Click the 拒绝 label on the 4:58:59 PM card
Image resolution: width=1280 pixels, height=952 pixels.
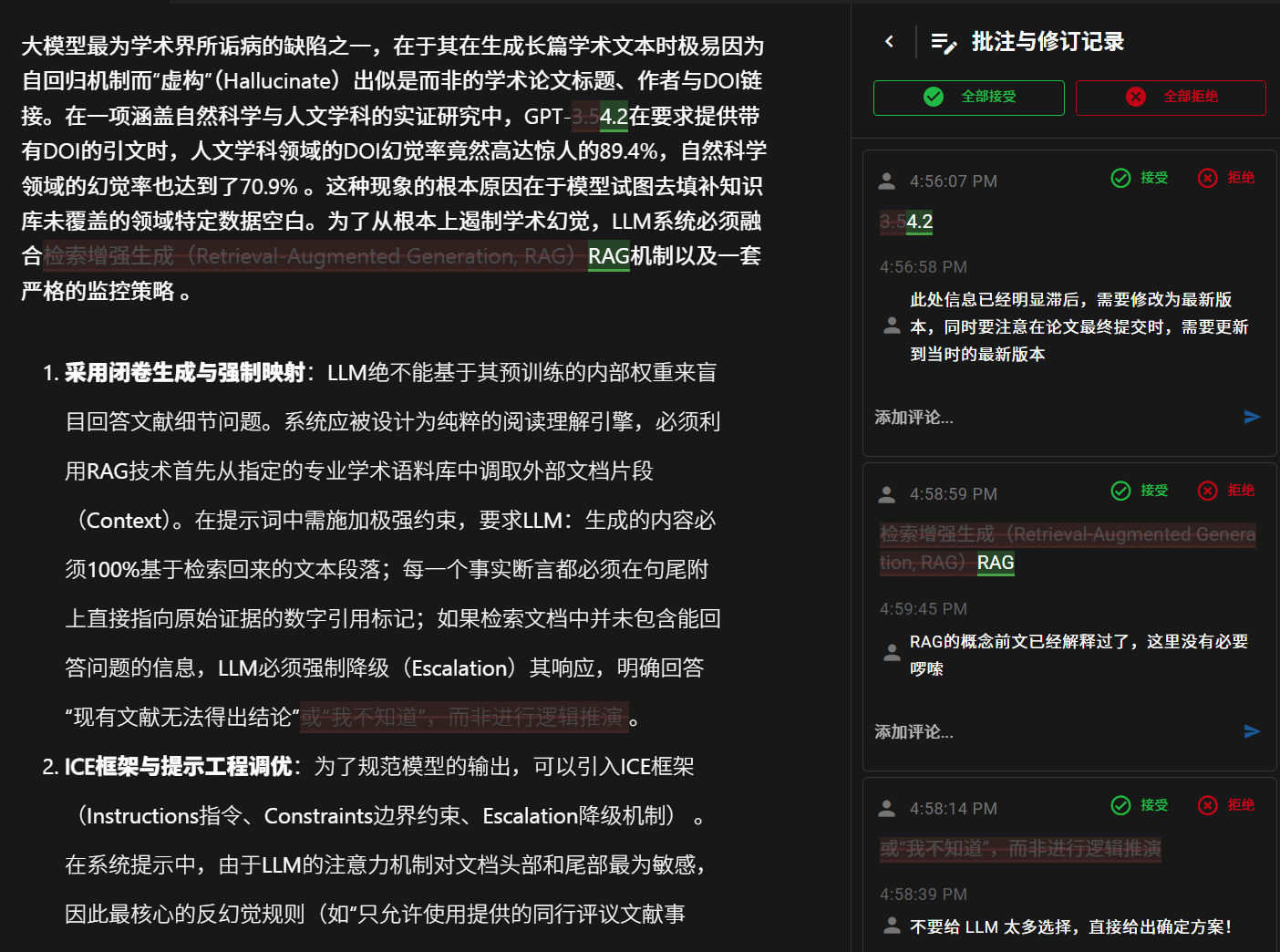pyautogui.click(x=1240, y=491)
